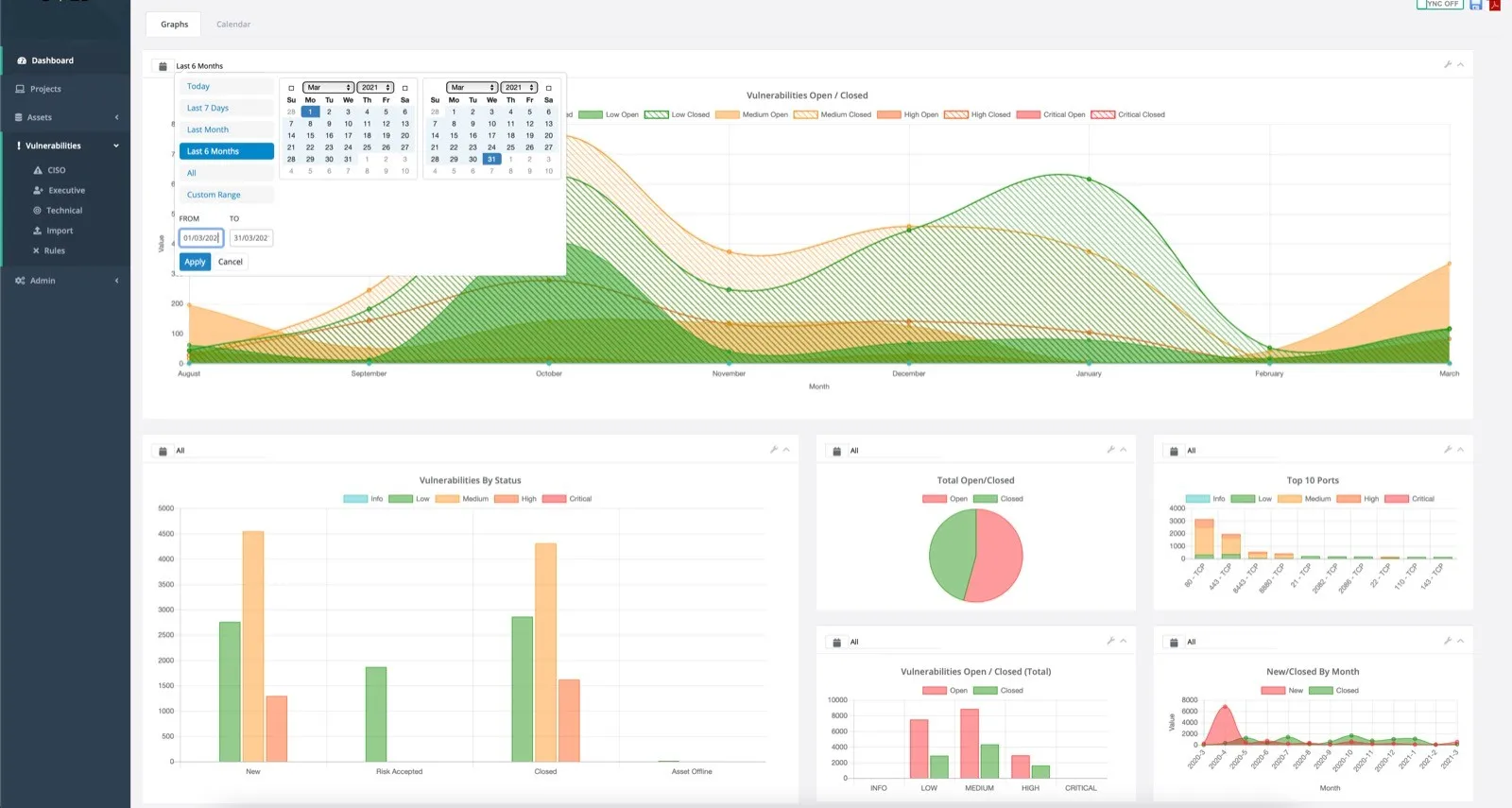
Task: Click the save (floppy disk) icon
Action: (1475, 5)
